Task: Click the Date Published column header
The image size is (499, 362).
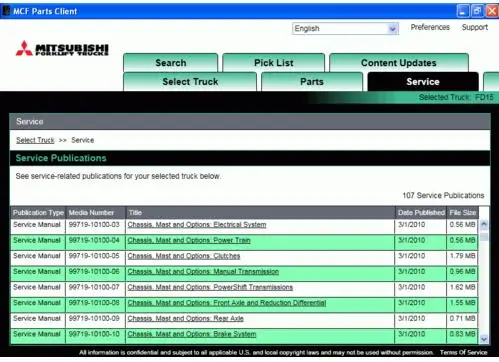Action: point(421,213)
